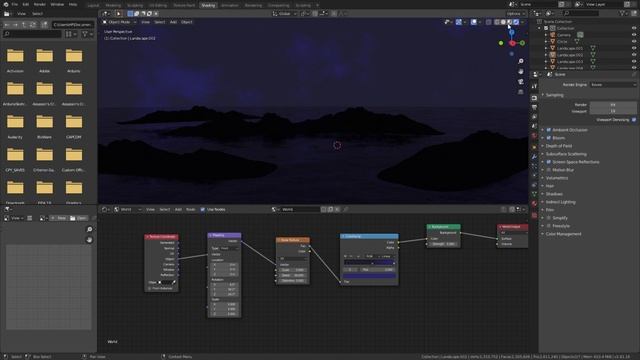Click the New image button

[59, 218]
